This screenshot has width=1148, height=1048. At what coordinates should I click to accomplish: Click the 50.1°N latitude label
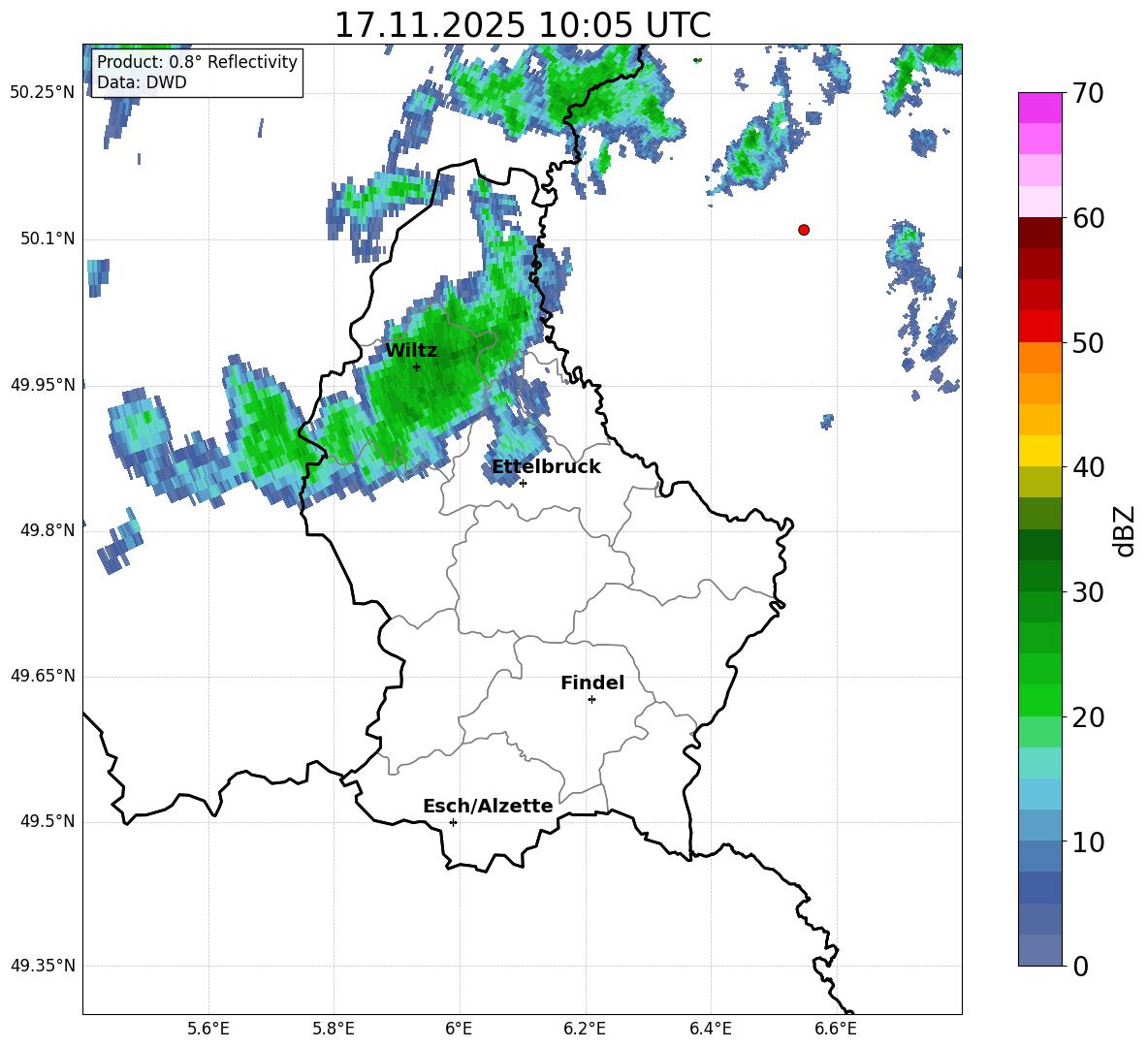pyautogui.click(x=47, y=239)
